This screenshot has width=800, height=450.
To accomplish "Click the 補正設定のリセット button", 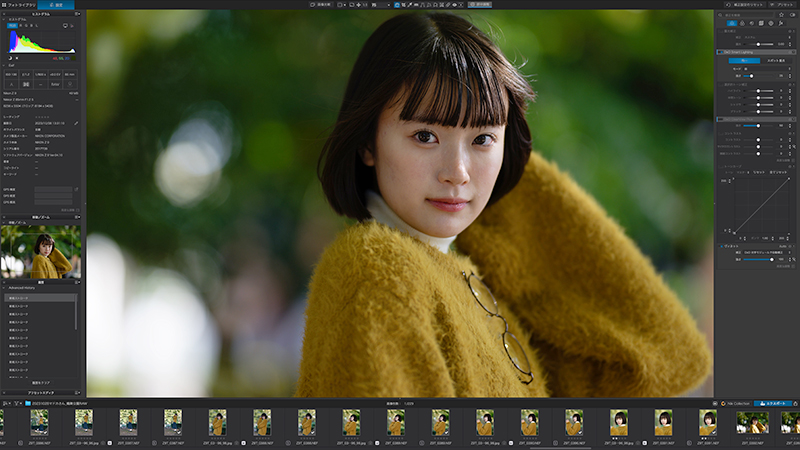I will pos(745,5).
